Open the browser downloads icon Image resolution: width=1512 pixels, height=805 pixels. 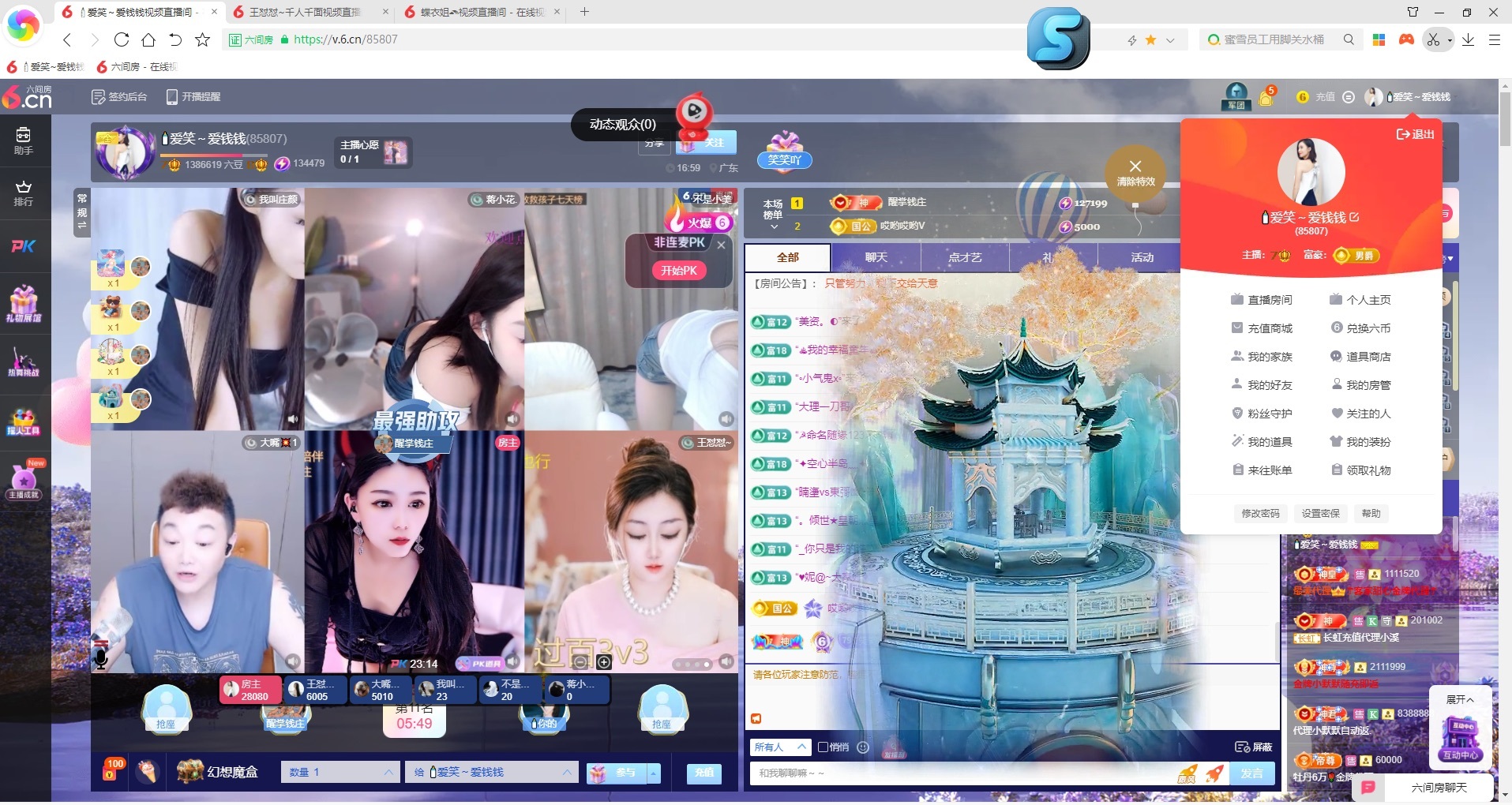(1468, 39)
